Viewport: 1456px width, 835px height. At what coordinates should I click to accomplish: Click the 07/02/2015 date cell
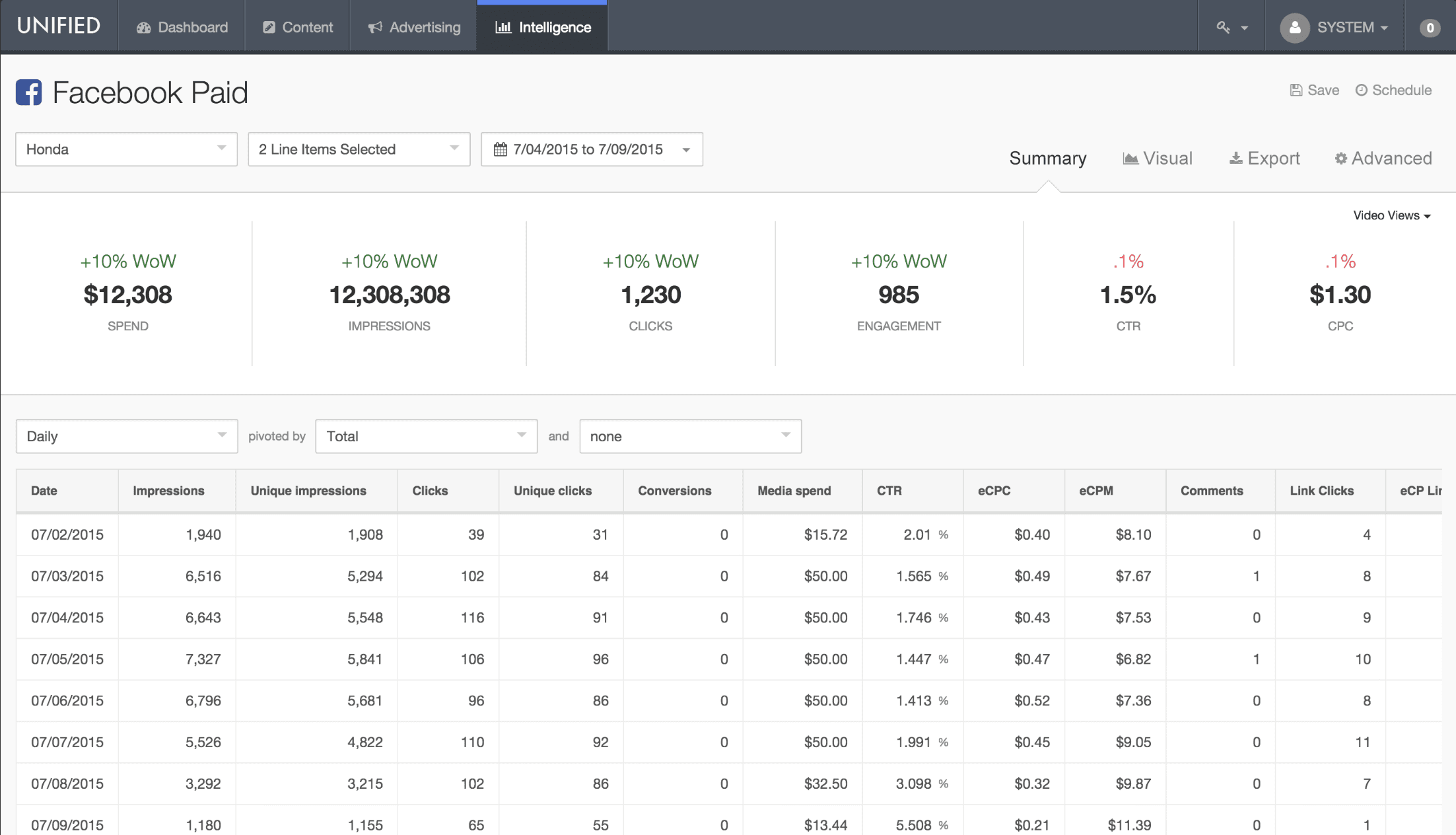click(67, 534)
